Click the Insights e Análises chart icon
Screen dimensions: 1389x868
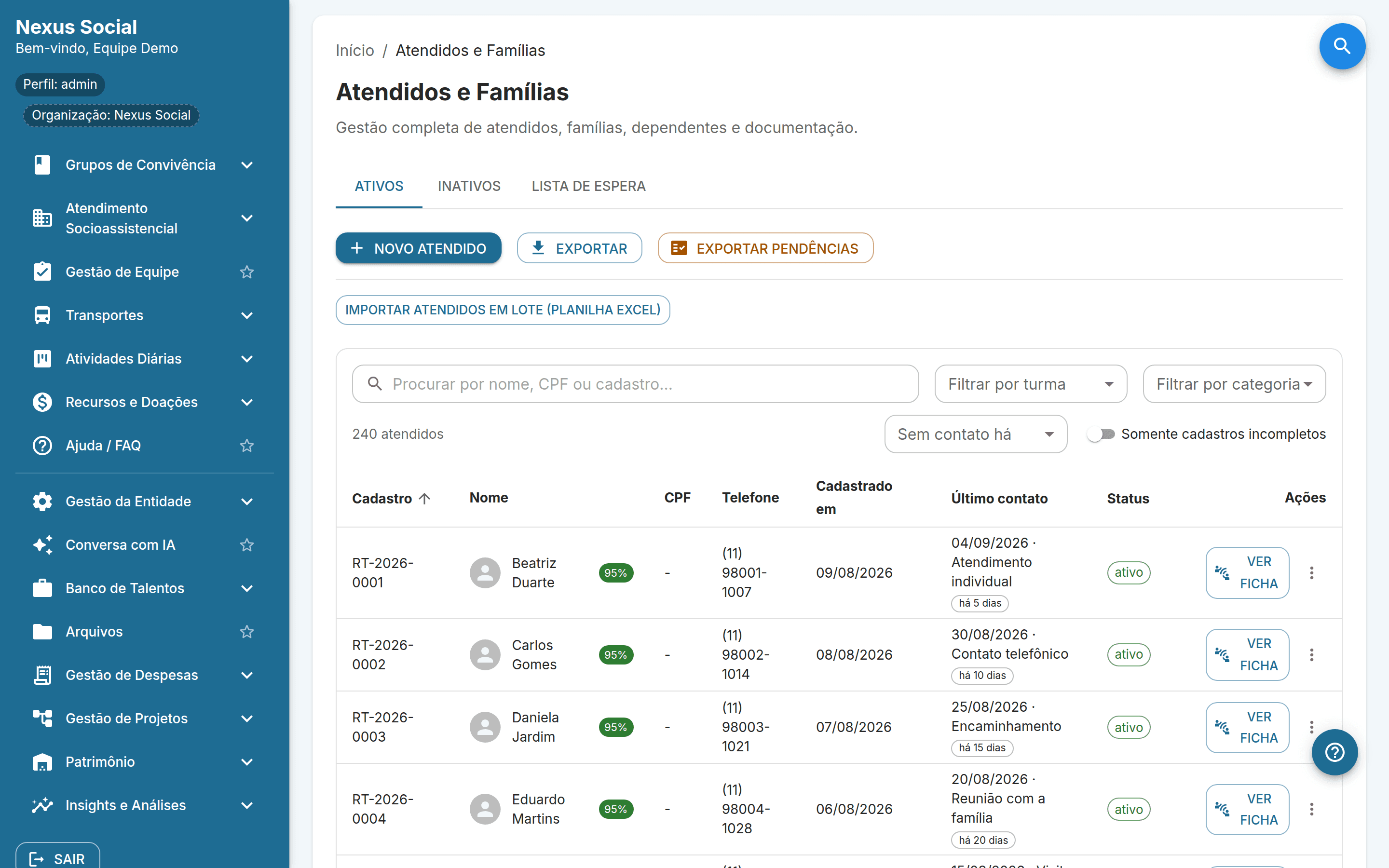tap(42, 805)
